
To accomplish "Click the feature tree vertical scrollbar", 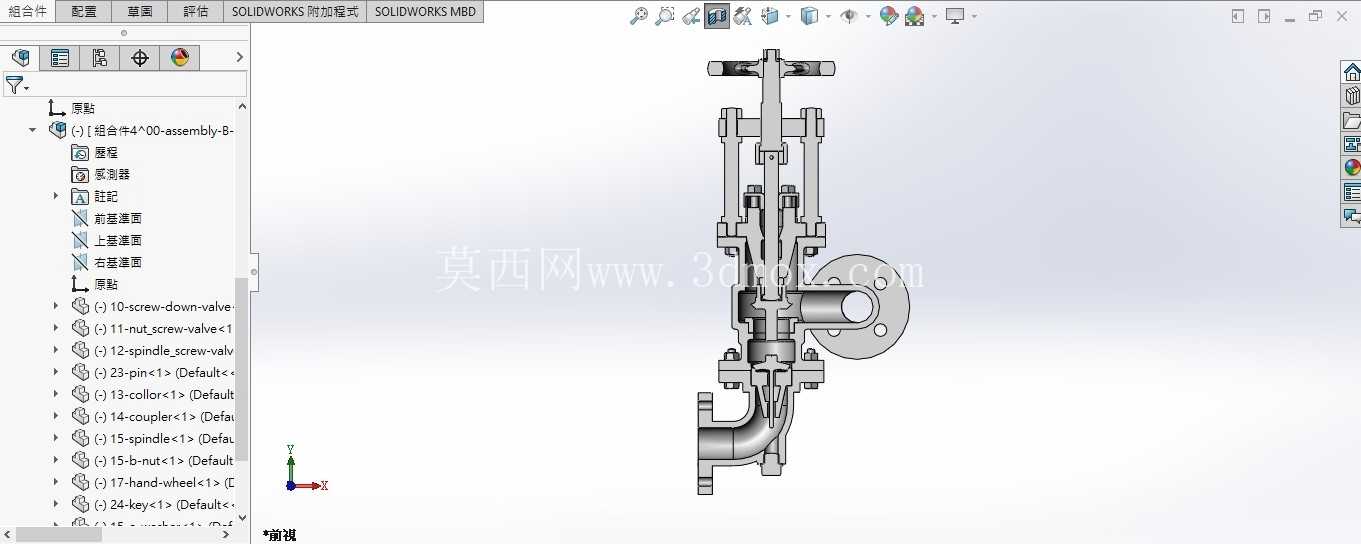I will [x=241, y=370].
